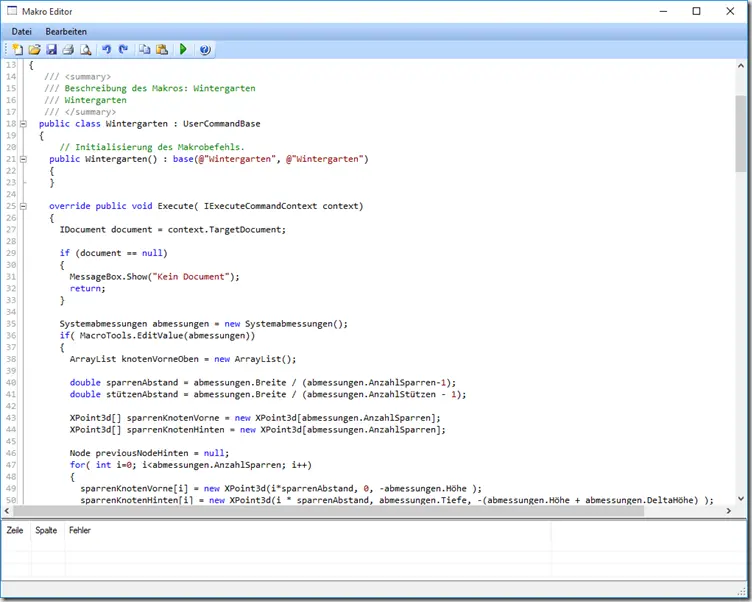Click the first @"Wintergarten" string on line 21

point(235,159)
